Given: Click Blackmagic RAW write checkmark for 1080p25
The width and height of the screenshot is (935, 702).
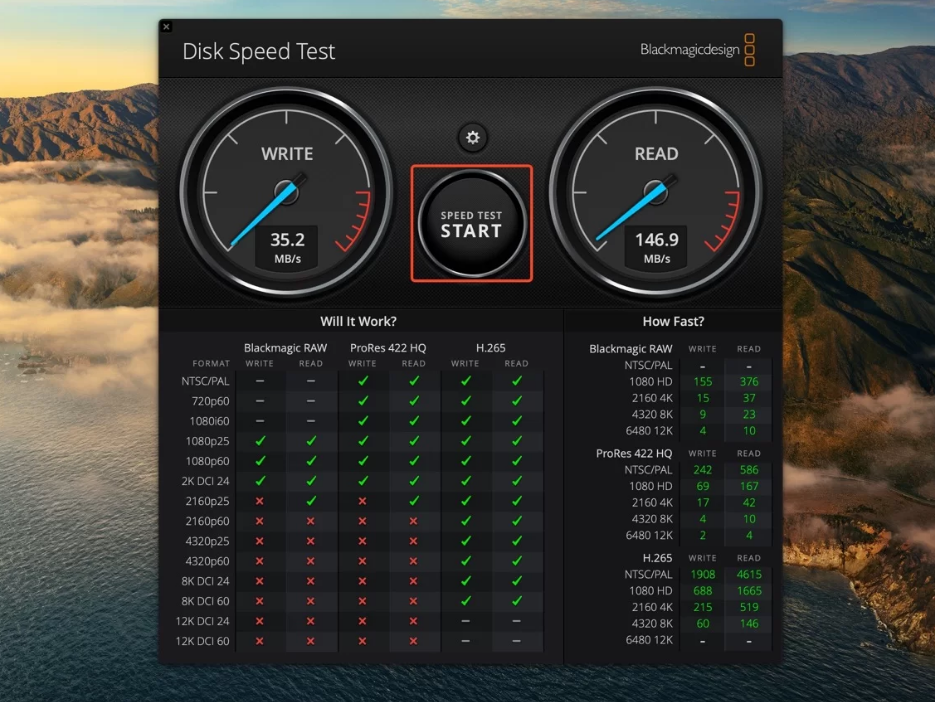Looking at the screenshot, I should pos(260,441).
